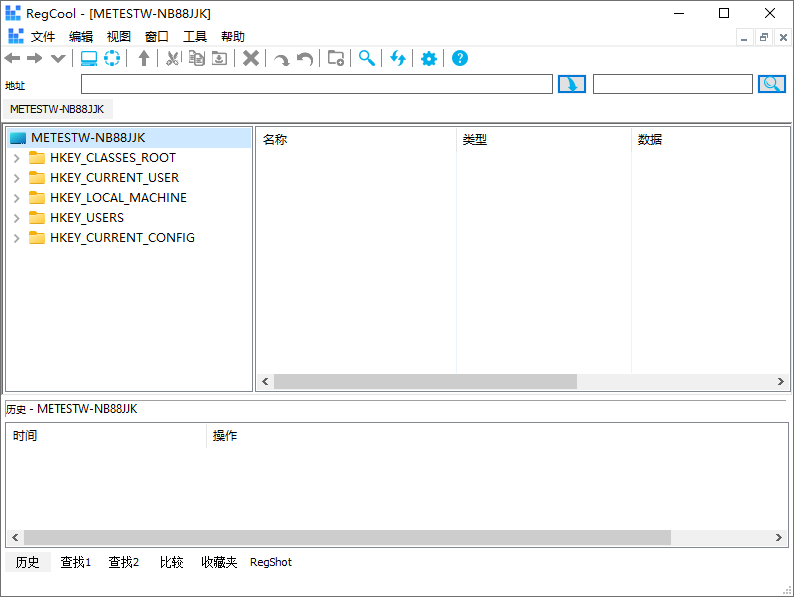Open the history dropdown arrow in toolbar

click(58, 59)
